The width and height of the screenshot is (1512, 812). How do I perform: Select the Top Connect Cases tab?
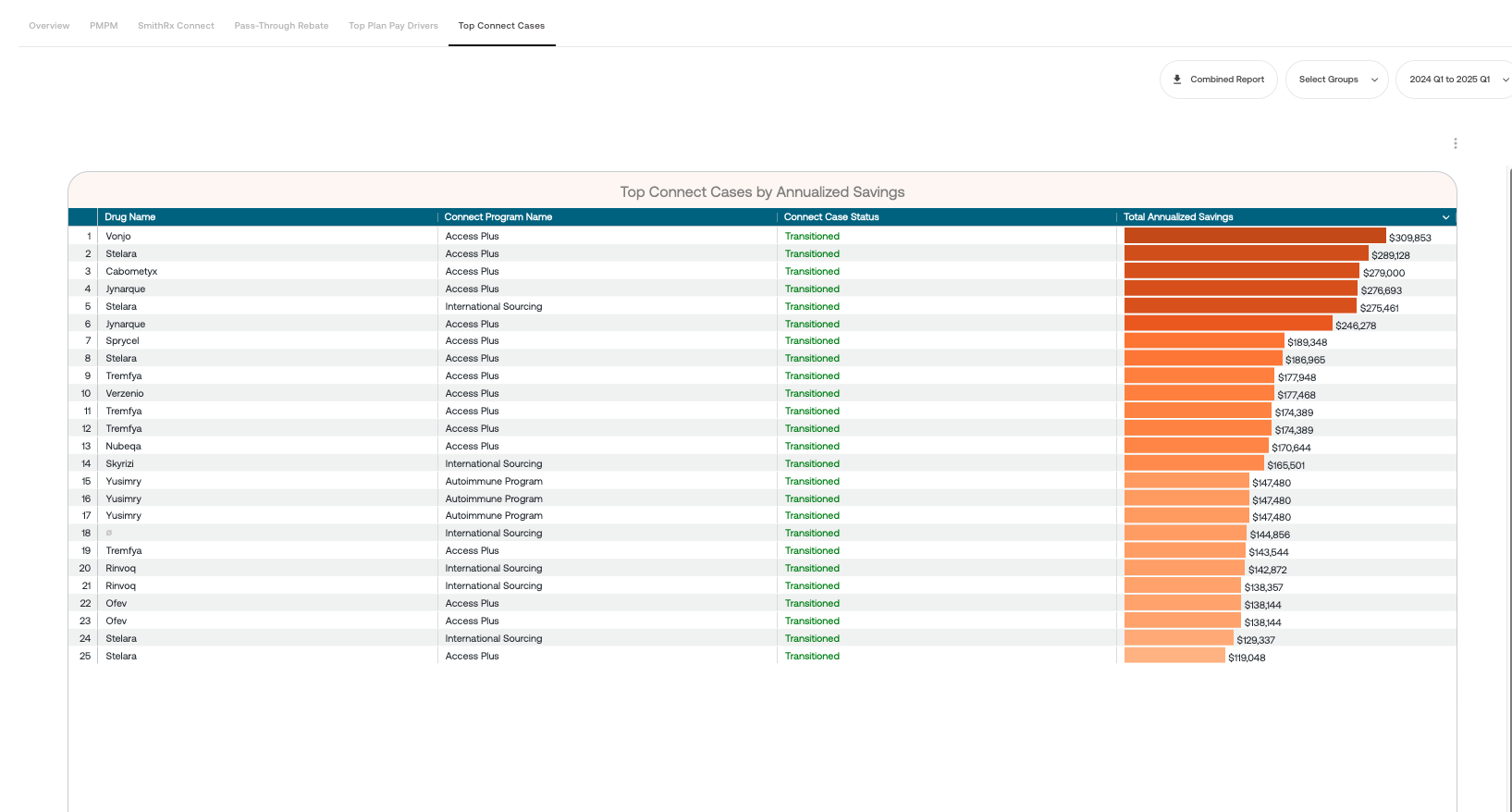tap(501, 26)
